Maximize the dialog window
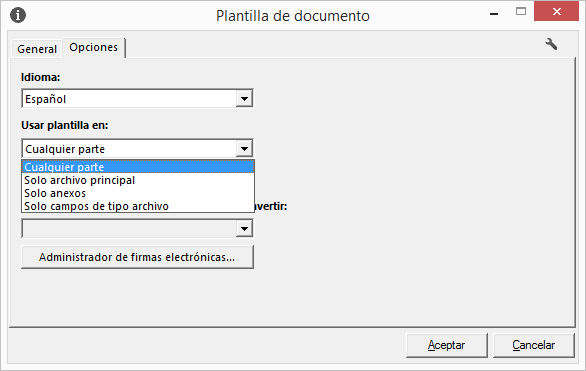The image size is (586, 371). pos(521,12)
